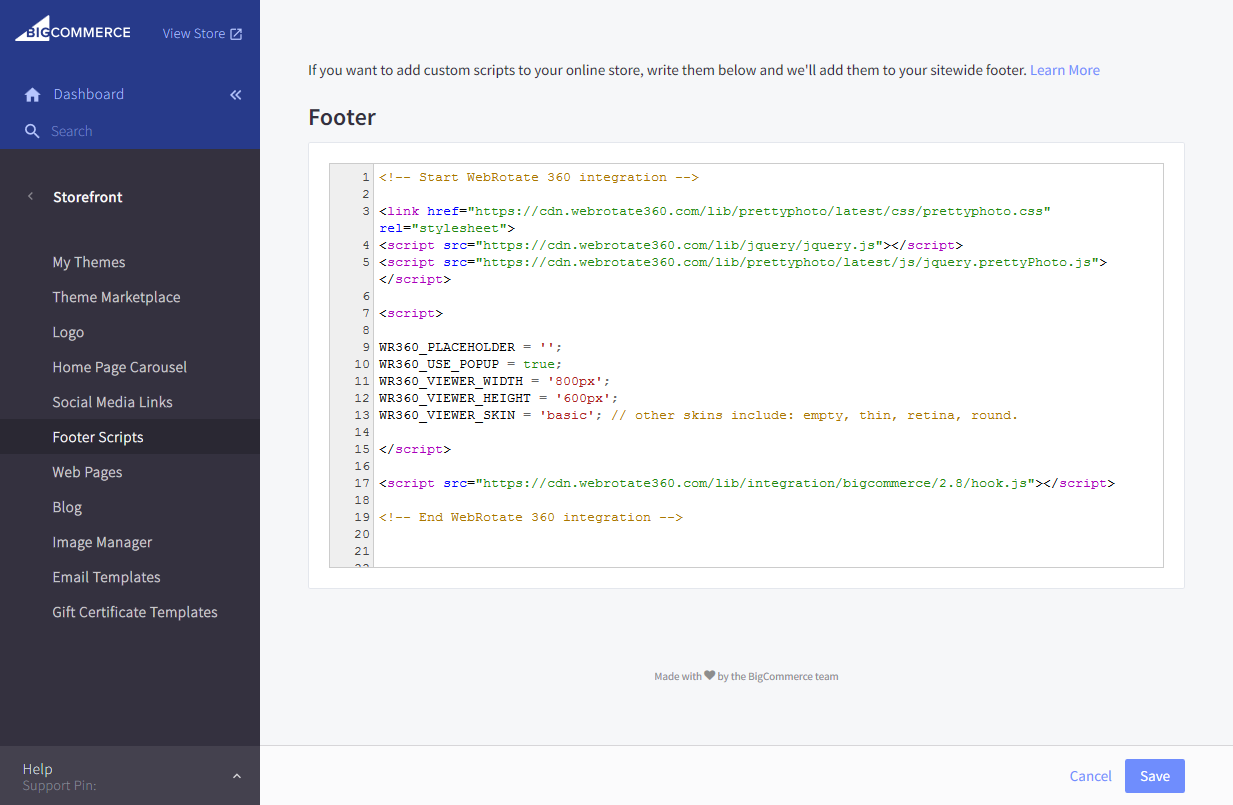Open View Store link
The image size is (1233, 805).
tap(194, 34)
